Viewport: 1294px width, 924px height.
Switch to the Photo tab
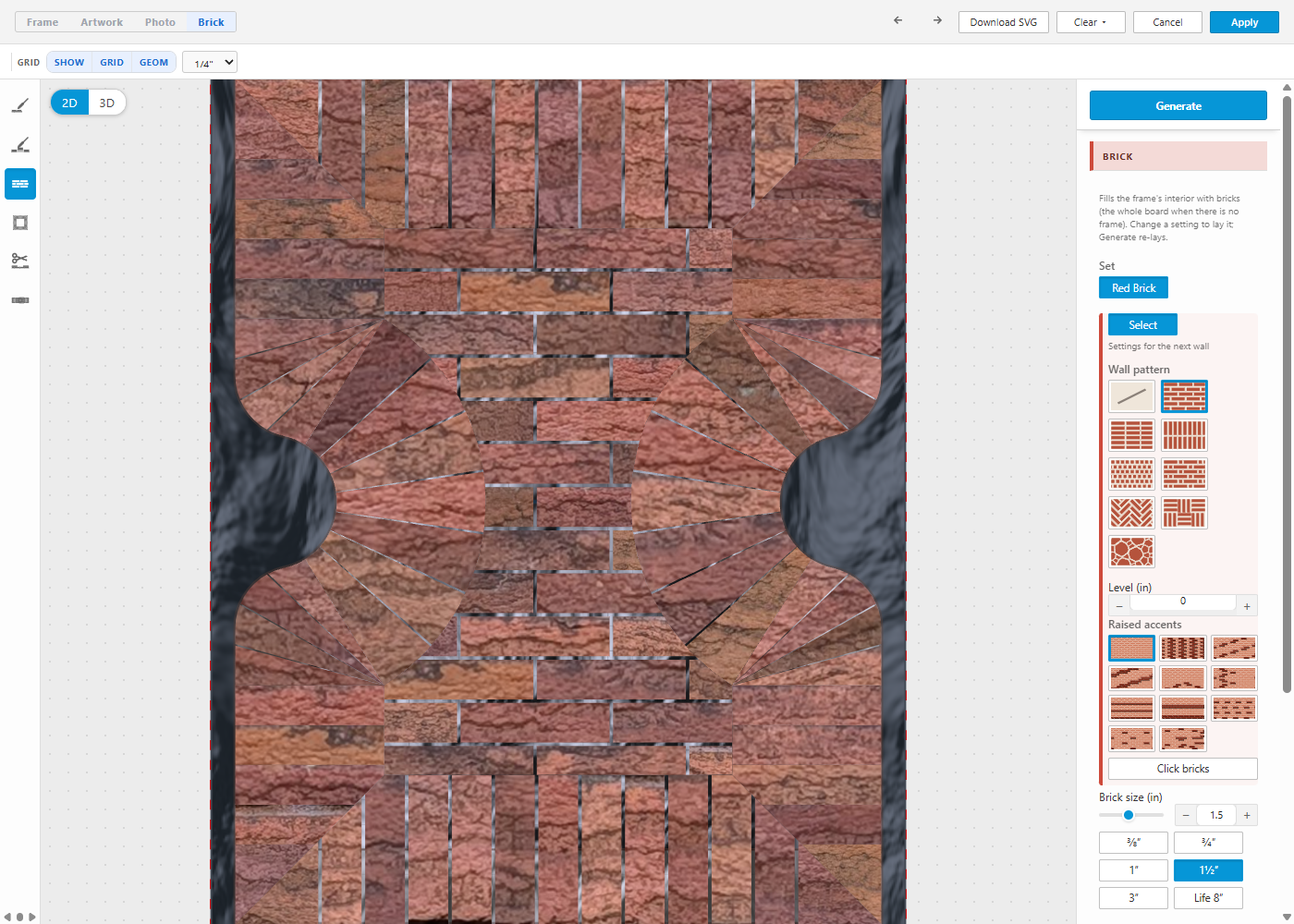tap(160, 22)
